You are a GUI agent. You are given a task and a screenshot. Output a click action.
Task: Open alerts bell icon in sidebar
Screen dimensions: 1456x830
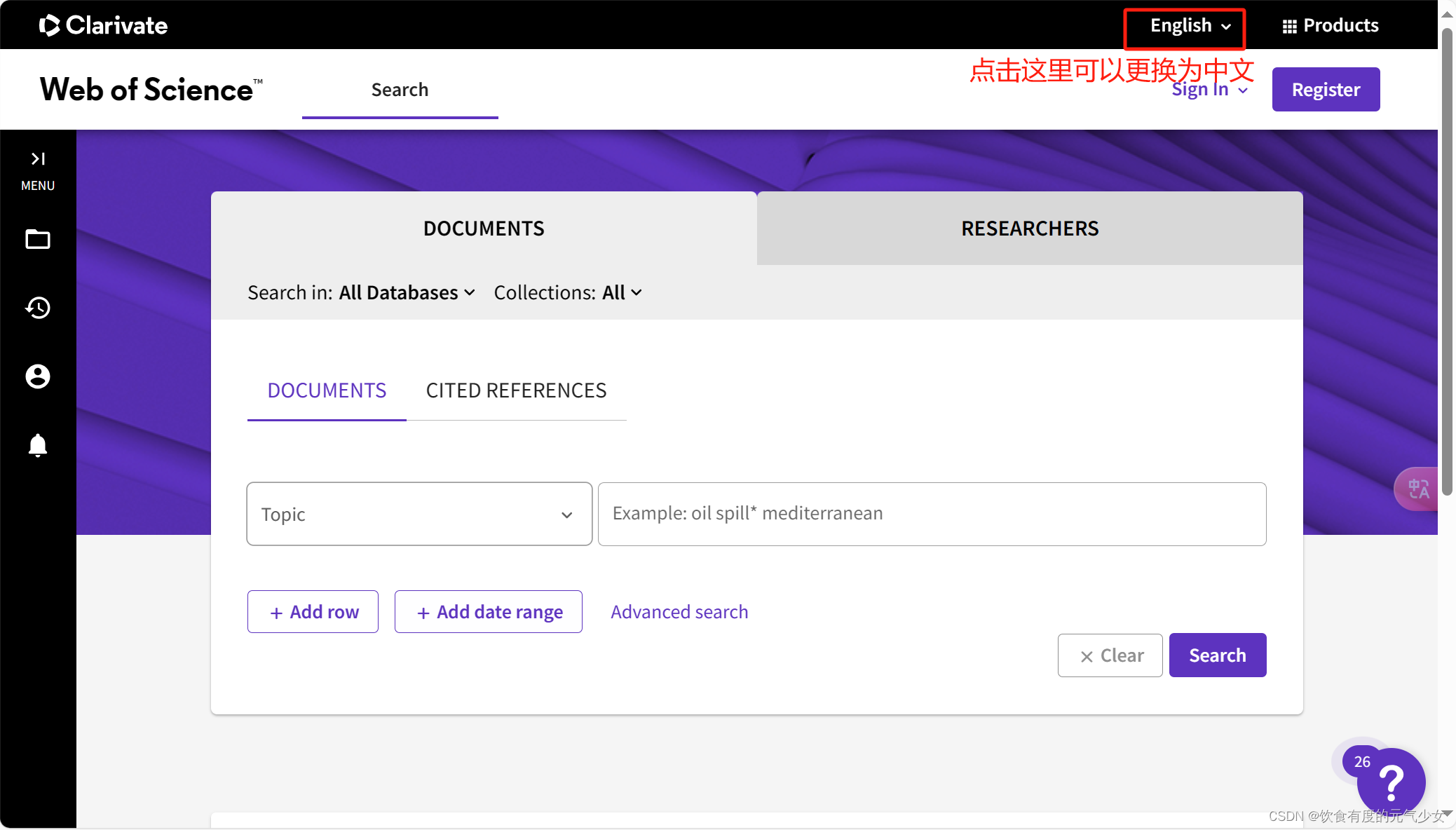[x=38, y=445]
